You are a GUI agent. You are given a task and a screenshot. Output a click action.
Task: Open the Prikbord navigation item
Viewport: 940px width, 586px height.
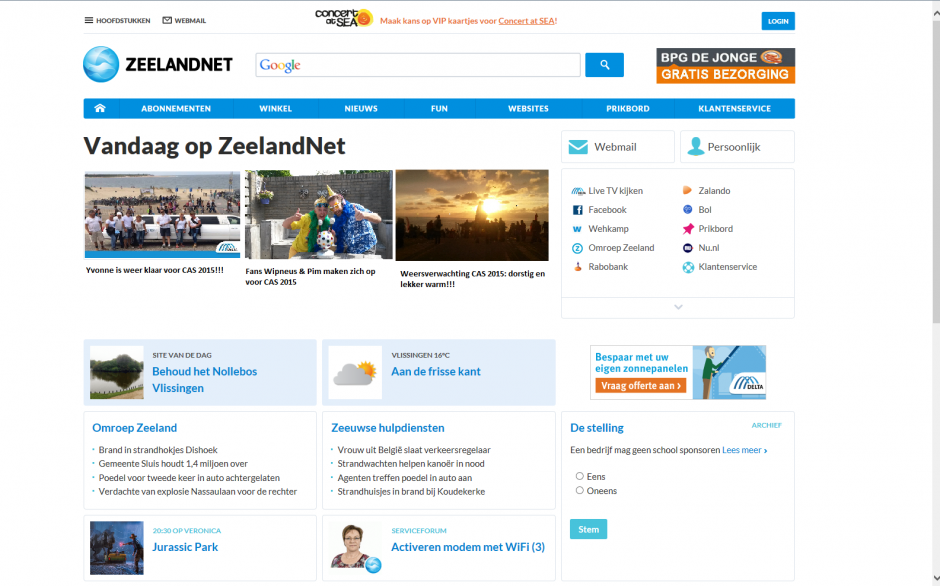628,109
